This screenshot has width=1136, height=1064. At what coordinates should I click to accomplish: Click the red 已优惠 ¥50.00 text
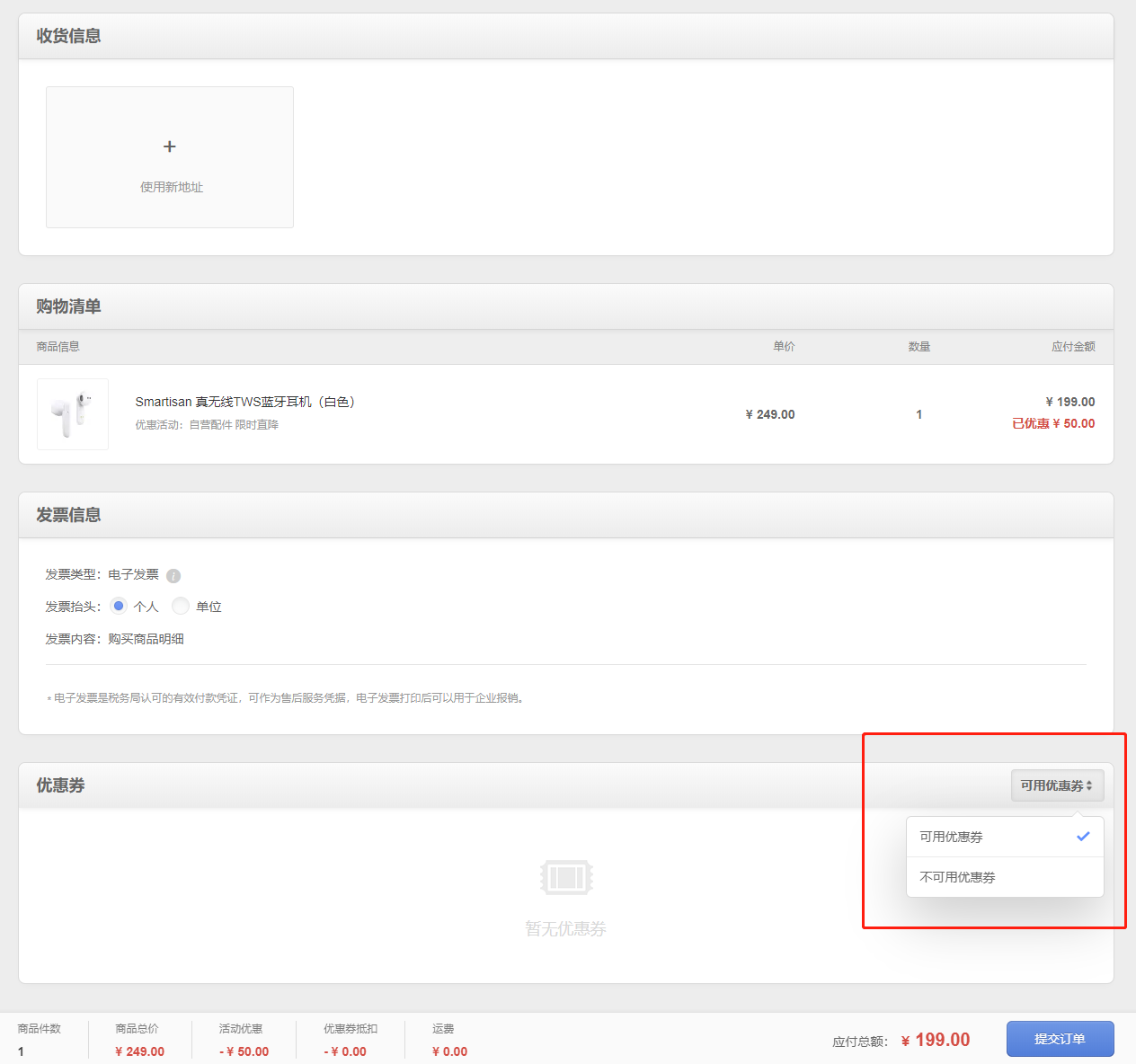click(1053, 423)
